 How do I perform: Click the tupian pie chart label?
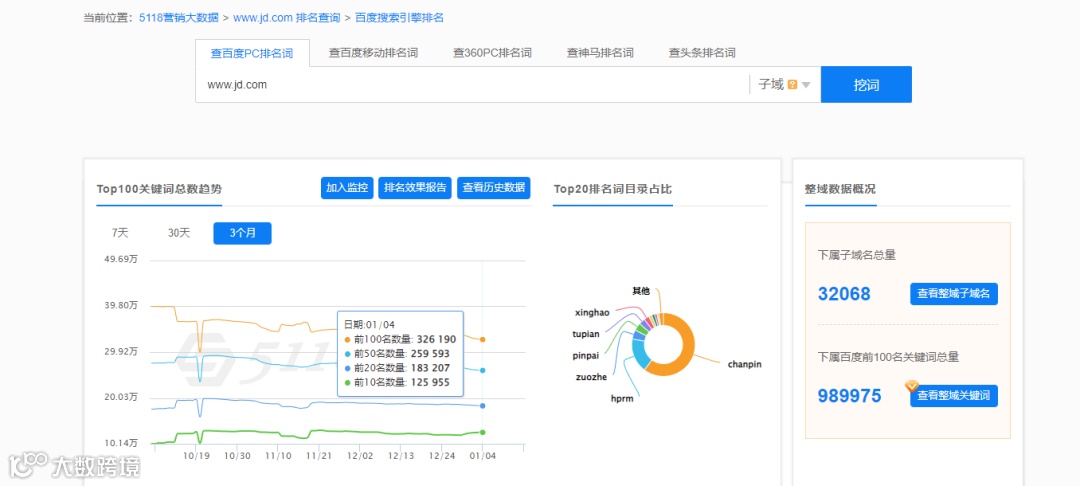pyautogui.click(x=586, y=334)
